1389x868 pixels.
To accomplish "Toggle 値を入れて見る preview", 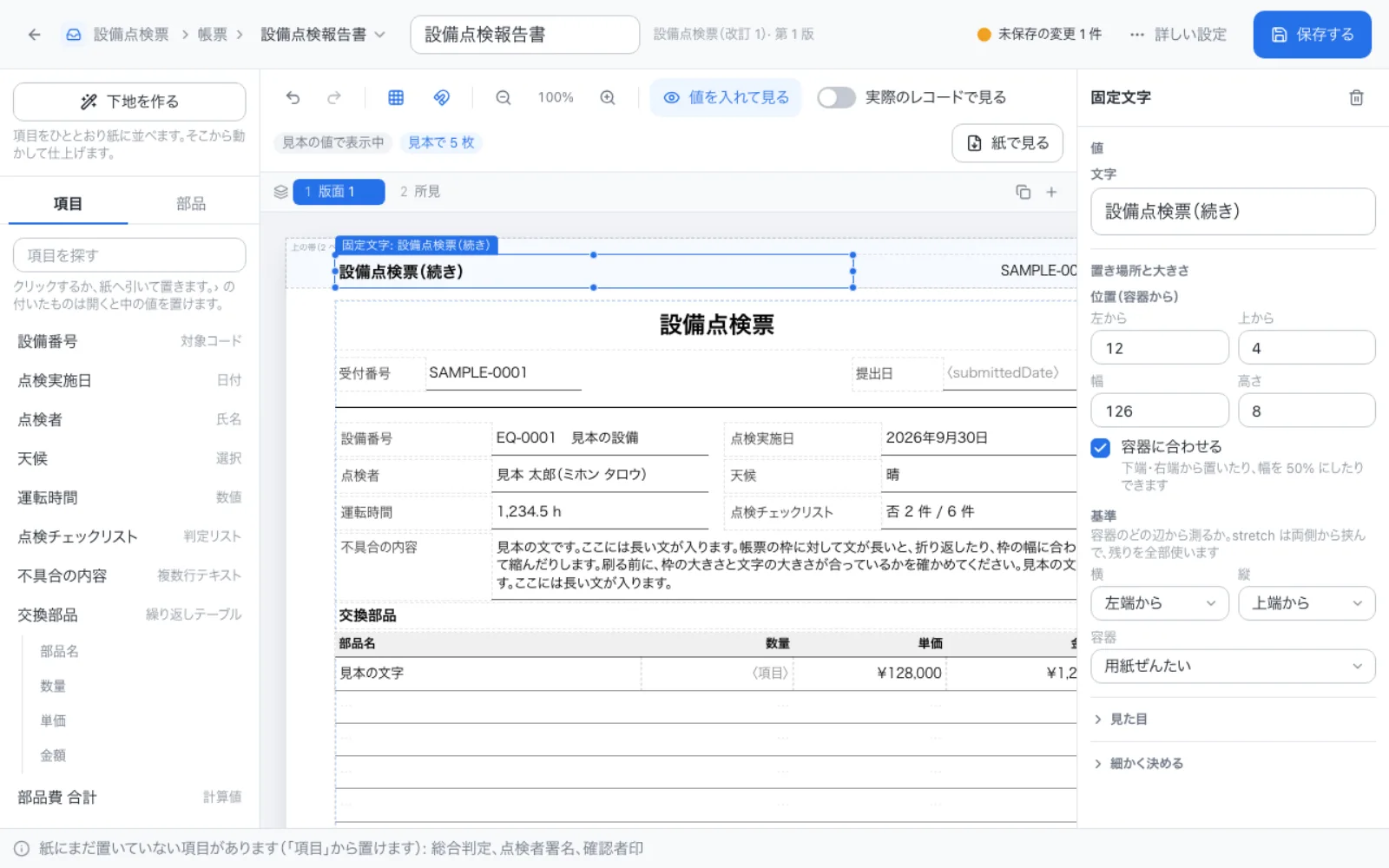I will (726, 97).
